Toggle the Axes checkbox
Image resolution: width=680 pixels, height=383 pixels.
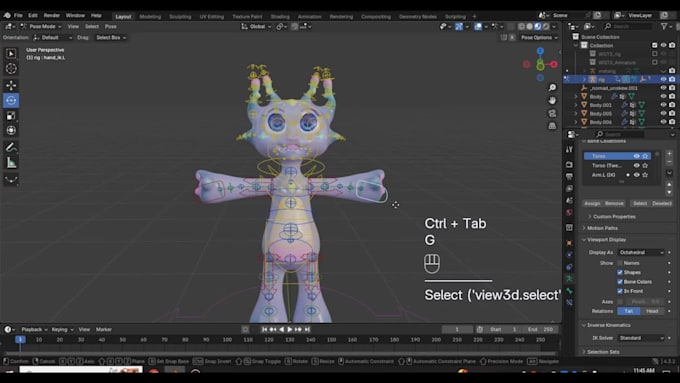pos(620,301)
